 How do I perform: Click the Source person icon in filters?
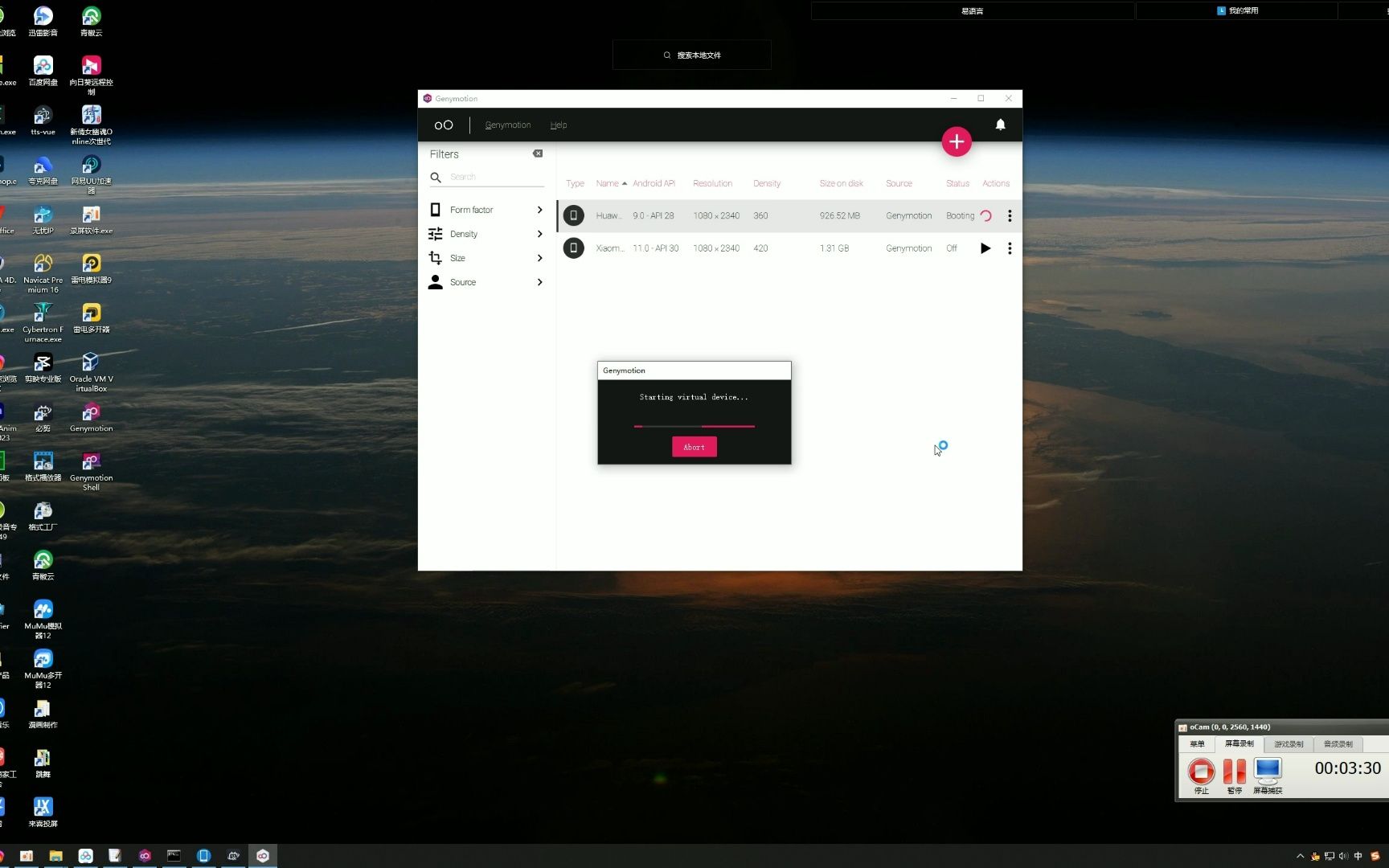click(435, 282)
